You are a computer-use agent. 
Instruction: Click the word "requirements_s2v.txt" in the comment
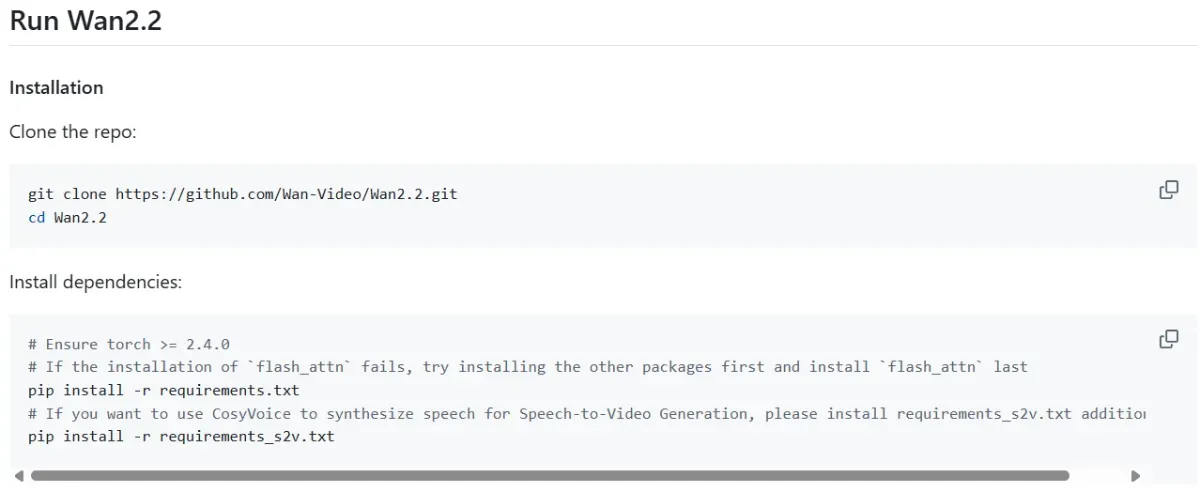pos(985,413)
